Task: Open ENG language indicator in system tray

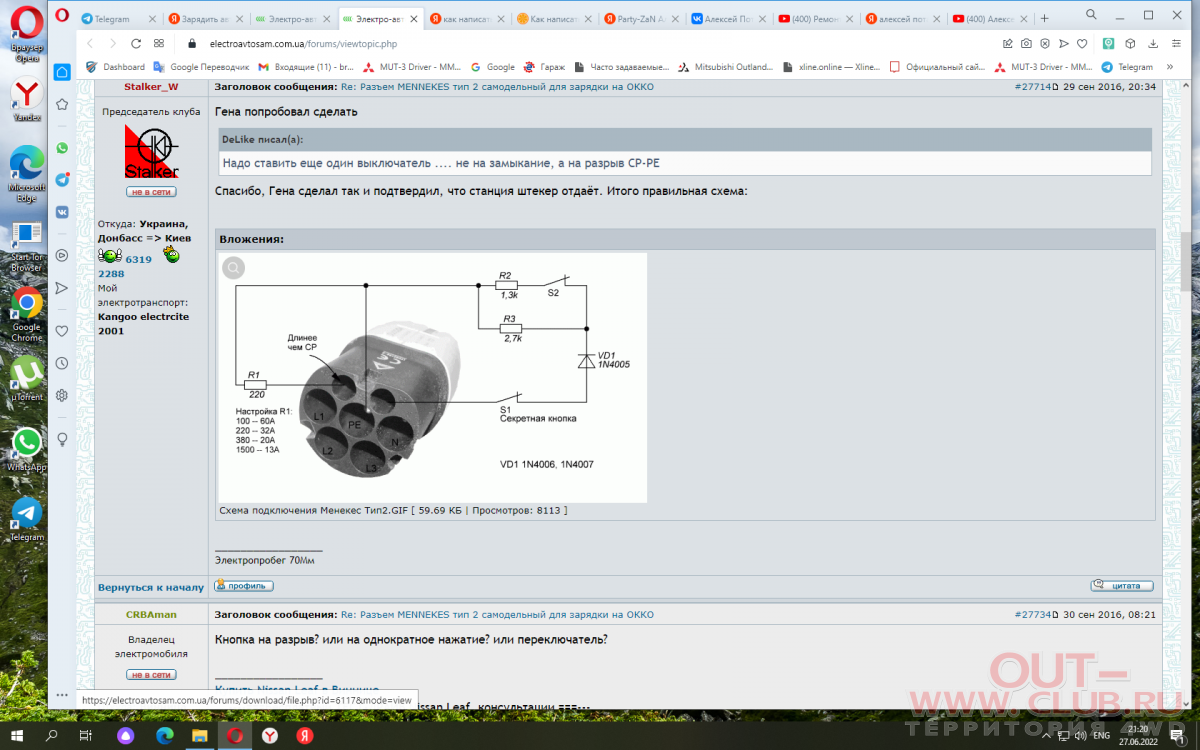Action: click(x=1102, y=735)
